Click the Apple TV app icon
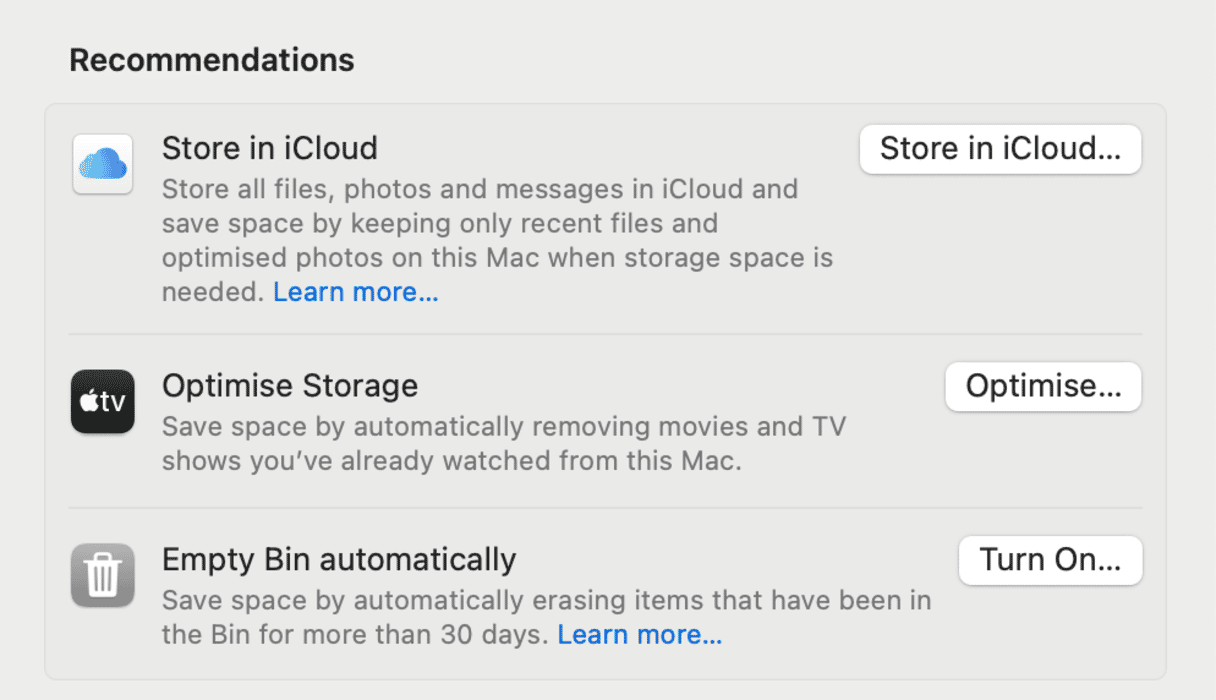 103,402
